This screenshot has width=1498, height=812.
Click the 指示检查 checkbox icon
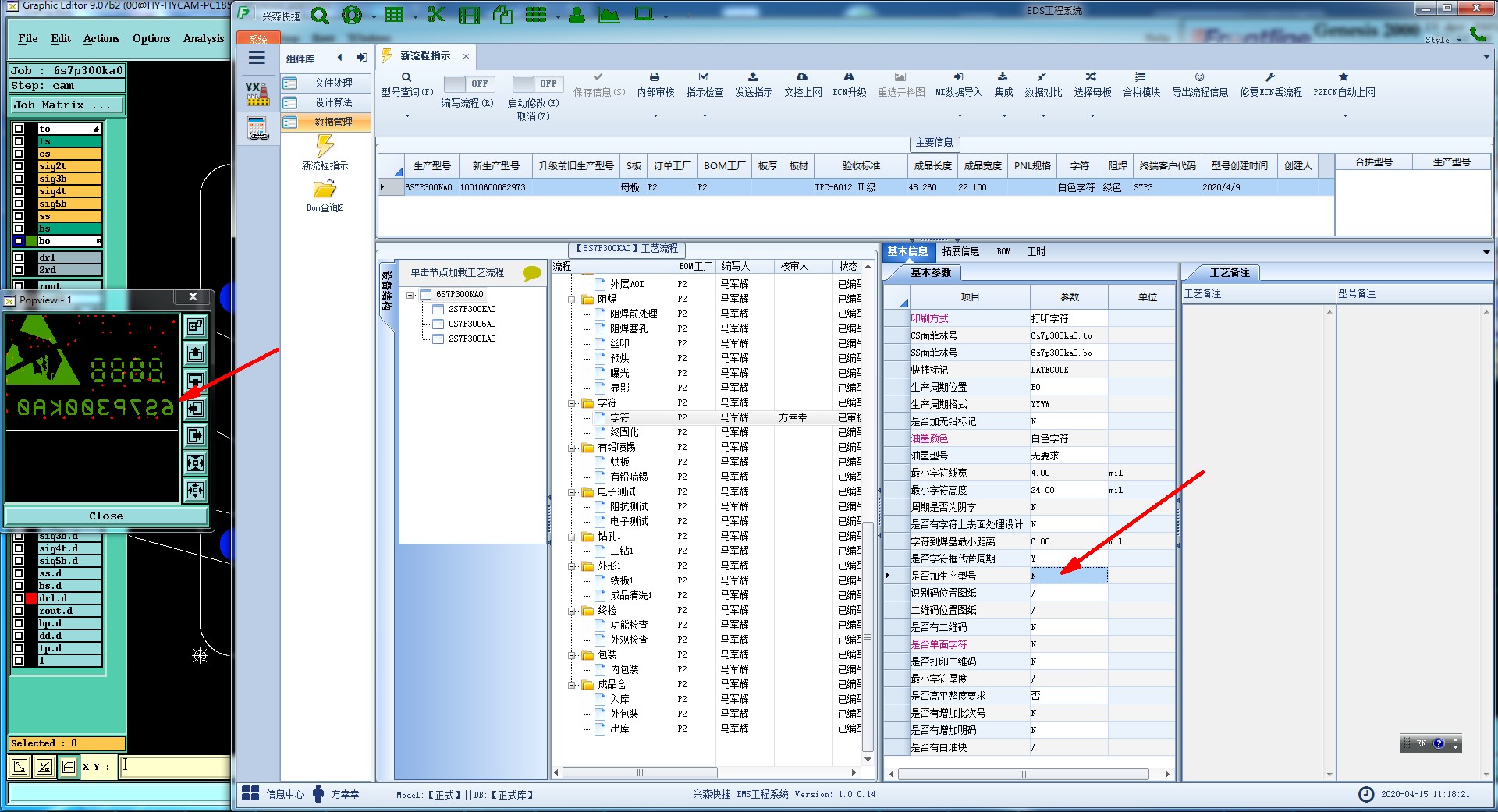pos(704,77)
